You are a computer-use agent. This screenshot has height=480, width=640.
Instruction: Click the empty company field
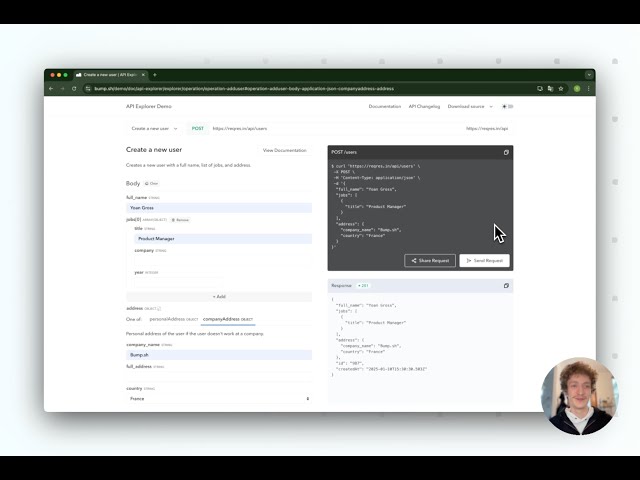click(x=223, y=260)
